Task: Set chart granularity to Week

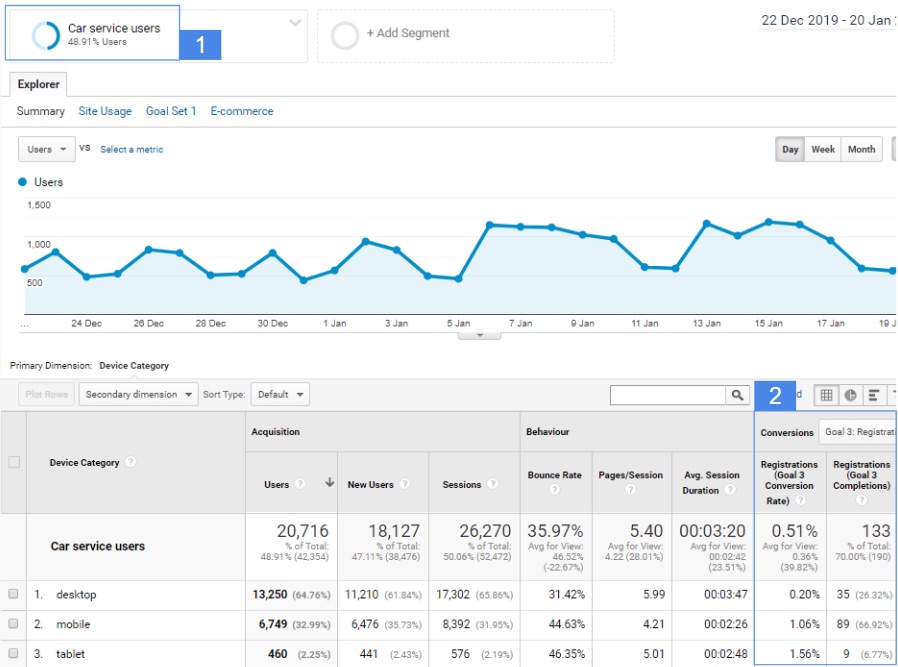Action: pos(823,149)
